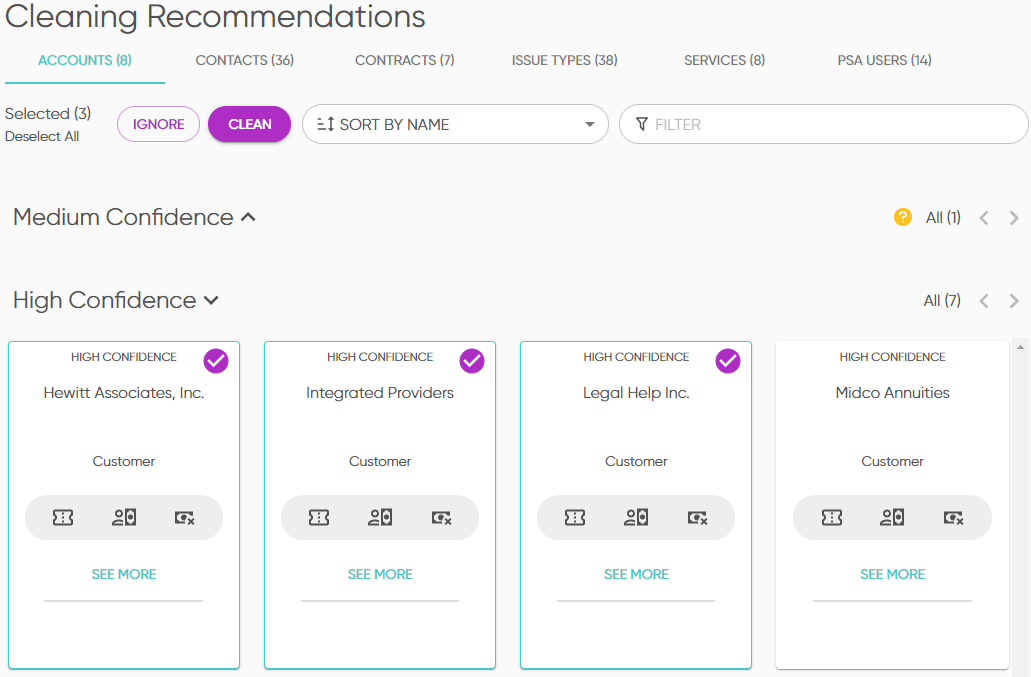Viewport: 1031px width, 677px height.
Task: Click the Clean button
Action: (x=249, y=124)
